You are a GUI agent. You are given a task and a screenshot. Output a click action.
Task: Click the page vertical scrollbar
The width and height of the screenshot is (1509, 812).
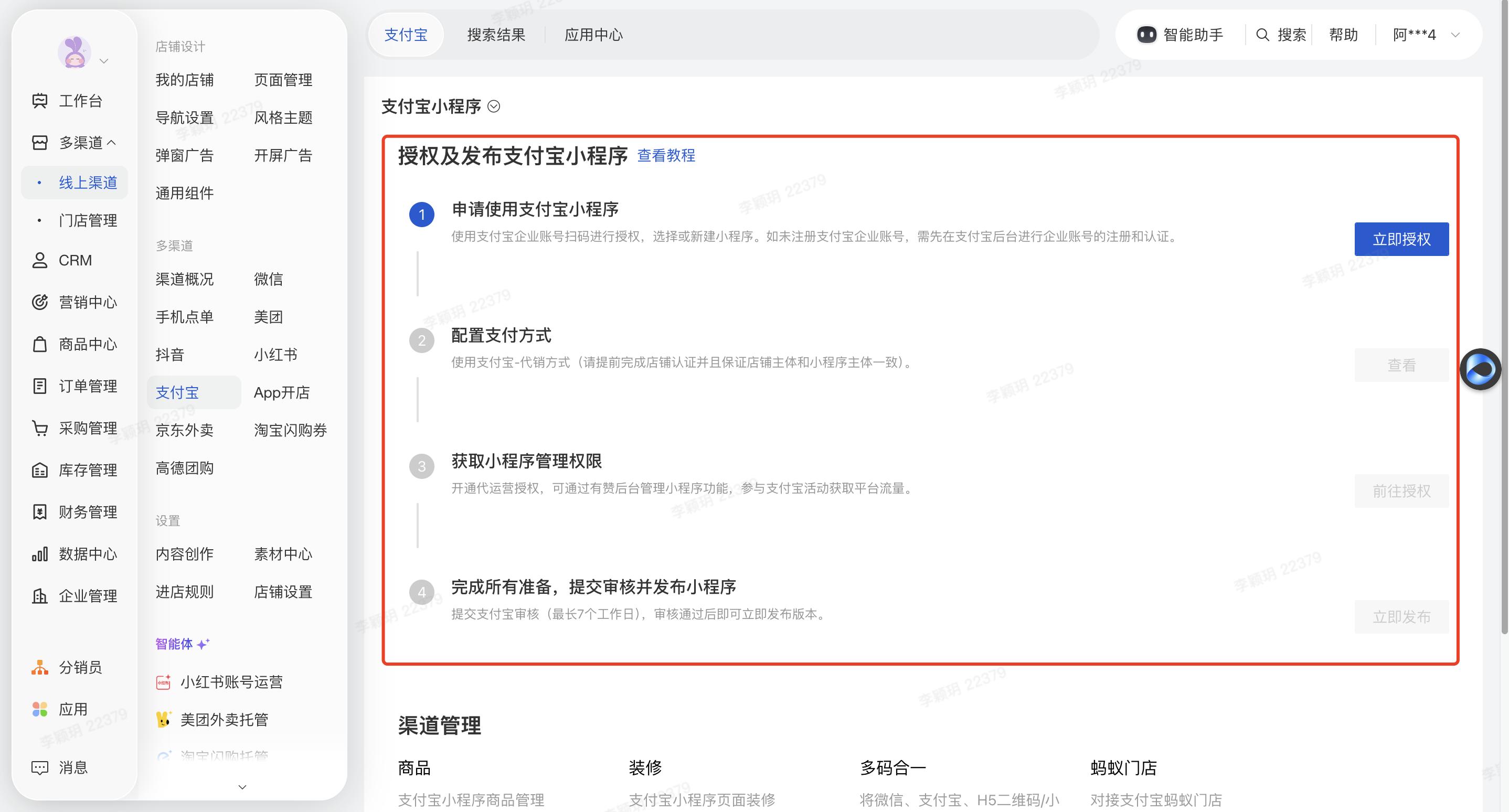[x=1504, y=316]
